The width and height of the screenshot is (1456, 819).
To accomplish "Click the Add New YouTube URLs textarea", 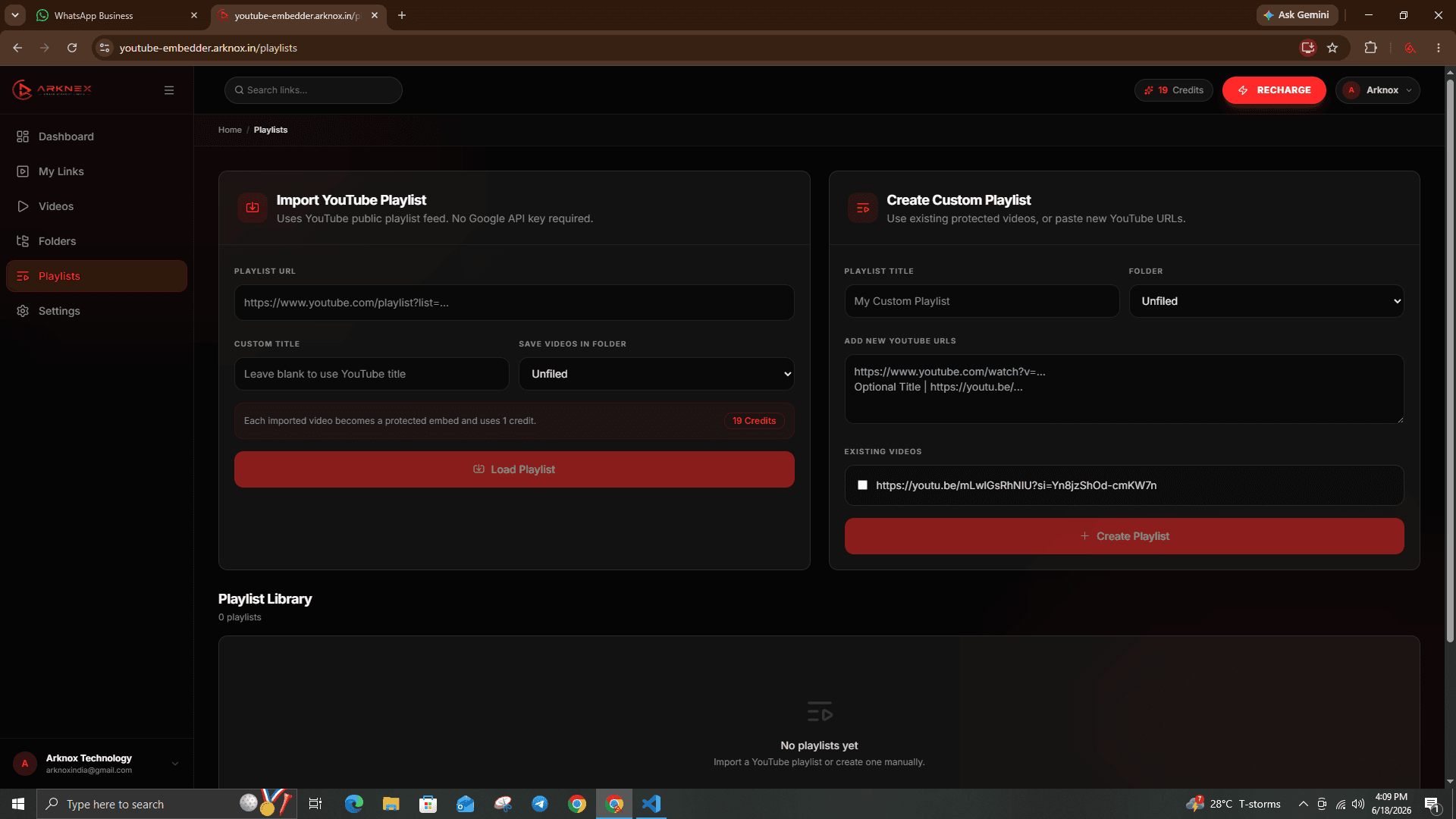I will (x=1124, y=389).
